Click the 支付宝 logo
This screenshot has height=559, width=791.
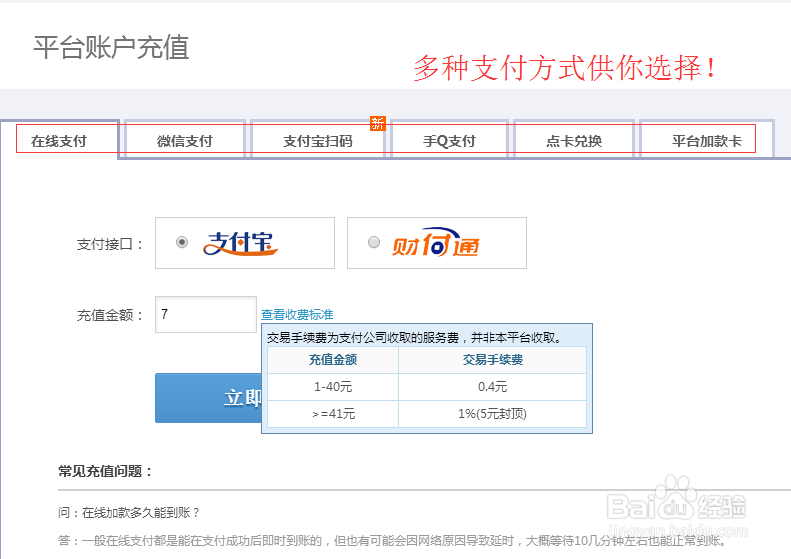[240, 243]
